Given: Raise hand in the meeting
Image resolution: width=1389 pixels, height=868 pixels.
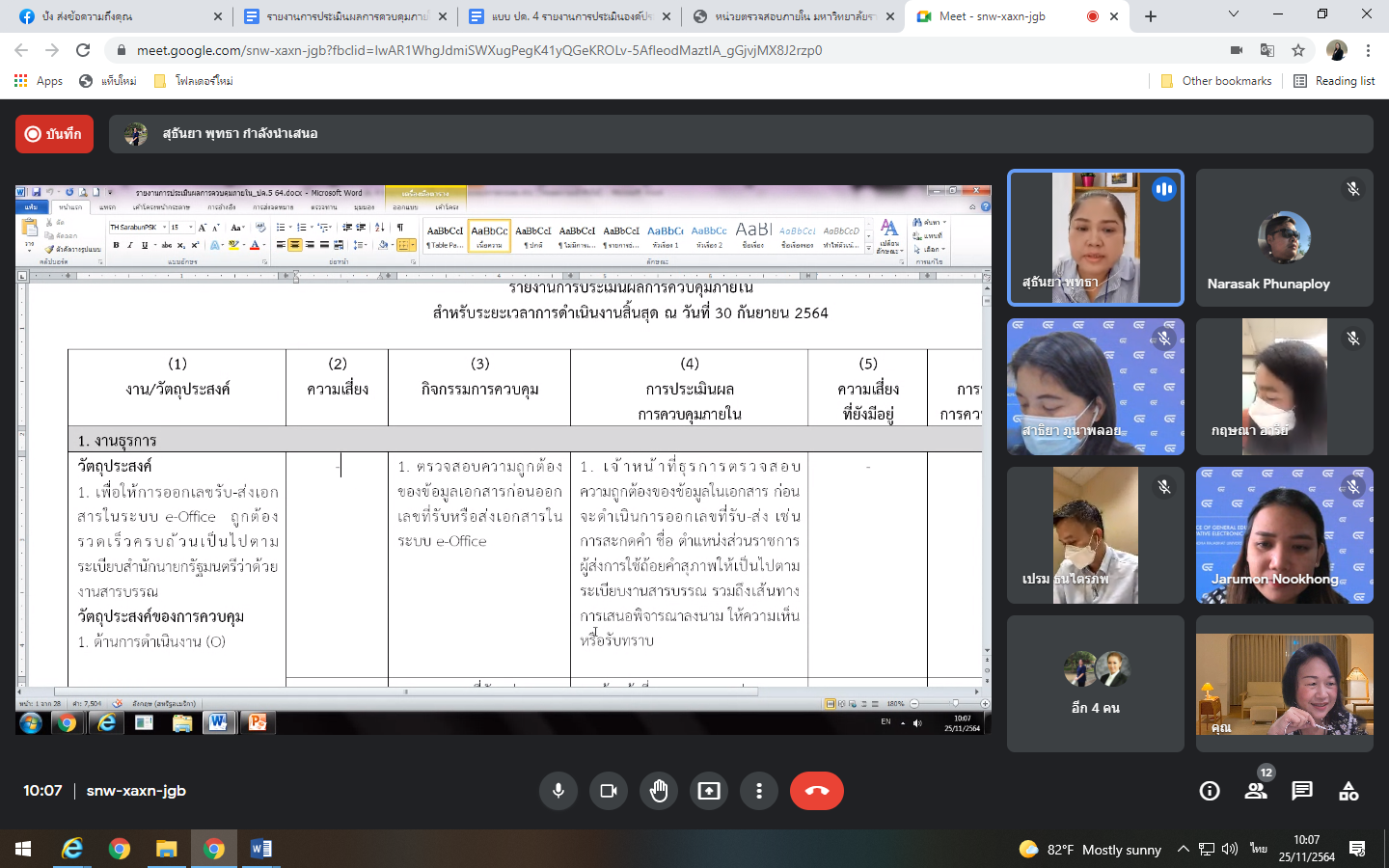Looking at the screenshot, I should coord(659,791).
